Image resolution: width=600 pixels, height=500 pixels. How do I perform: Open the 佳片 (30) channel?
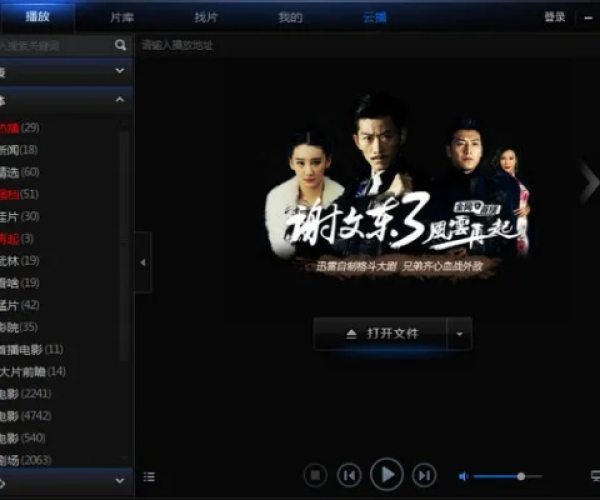19,217
